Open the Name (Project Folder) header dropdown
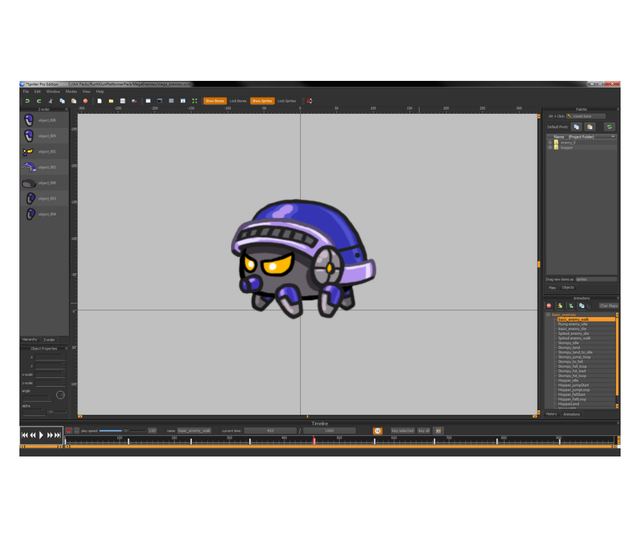This screenshot has height=538, width=640. (613, 137)
